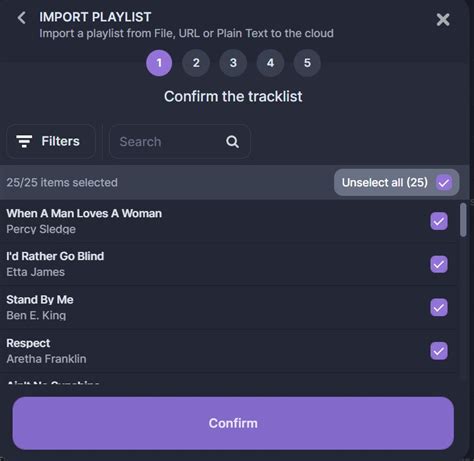Go back with the left chevron arrow

point(21,18)
